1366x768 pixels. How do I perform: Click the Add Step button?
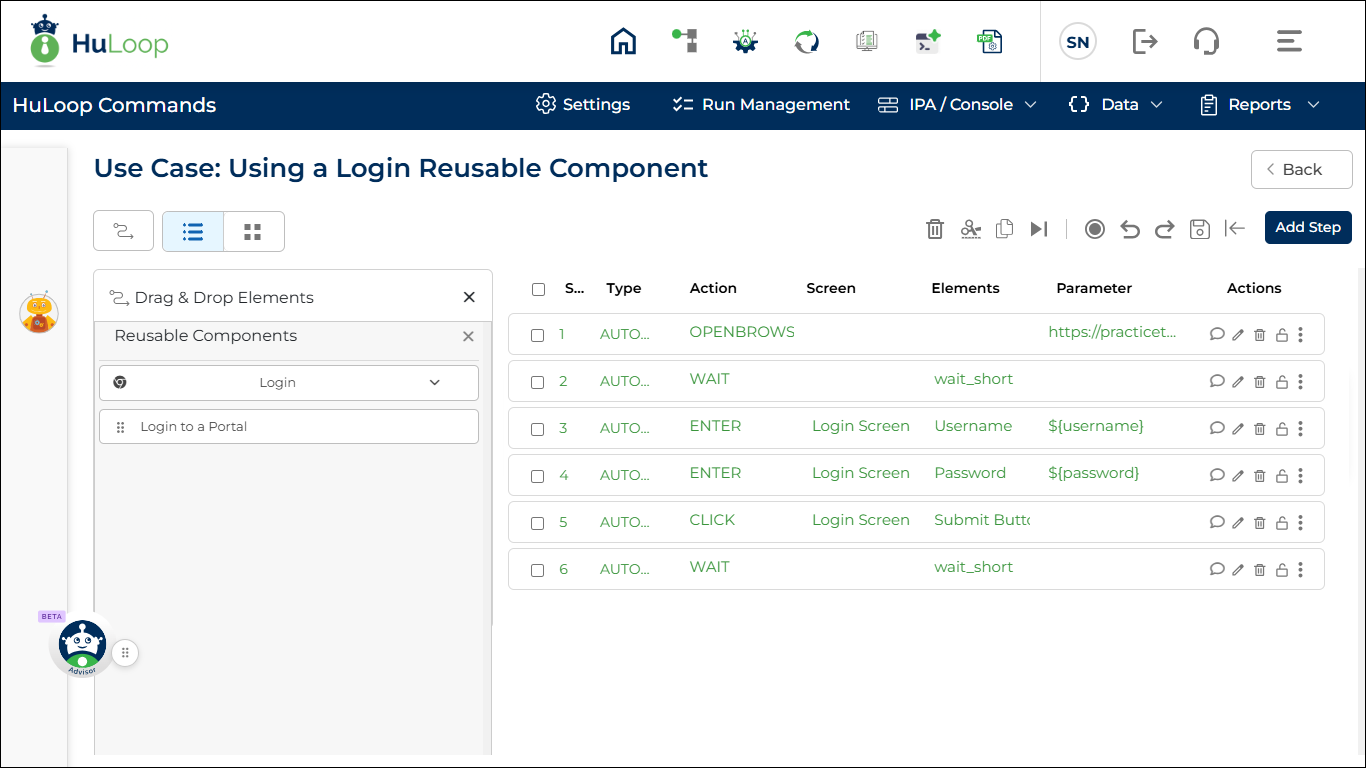click(x=1308, y=227)
